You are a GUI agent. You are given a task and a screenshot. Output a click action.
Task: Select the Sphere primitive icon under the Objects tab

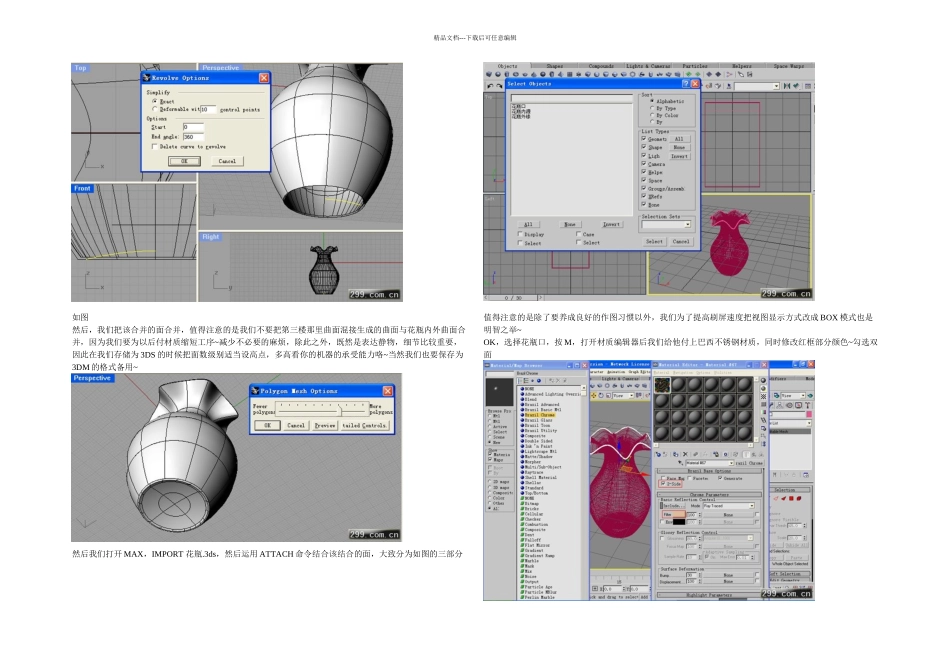coord(498,75)
